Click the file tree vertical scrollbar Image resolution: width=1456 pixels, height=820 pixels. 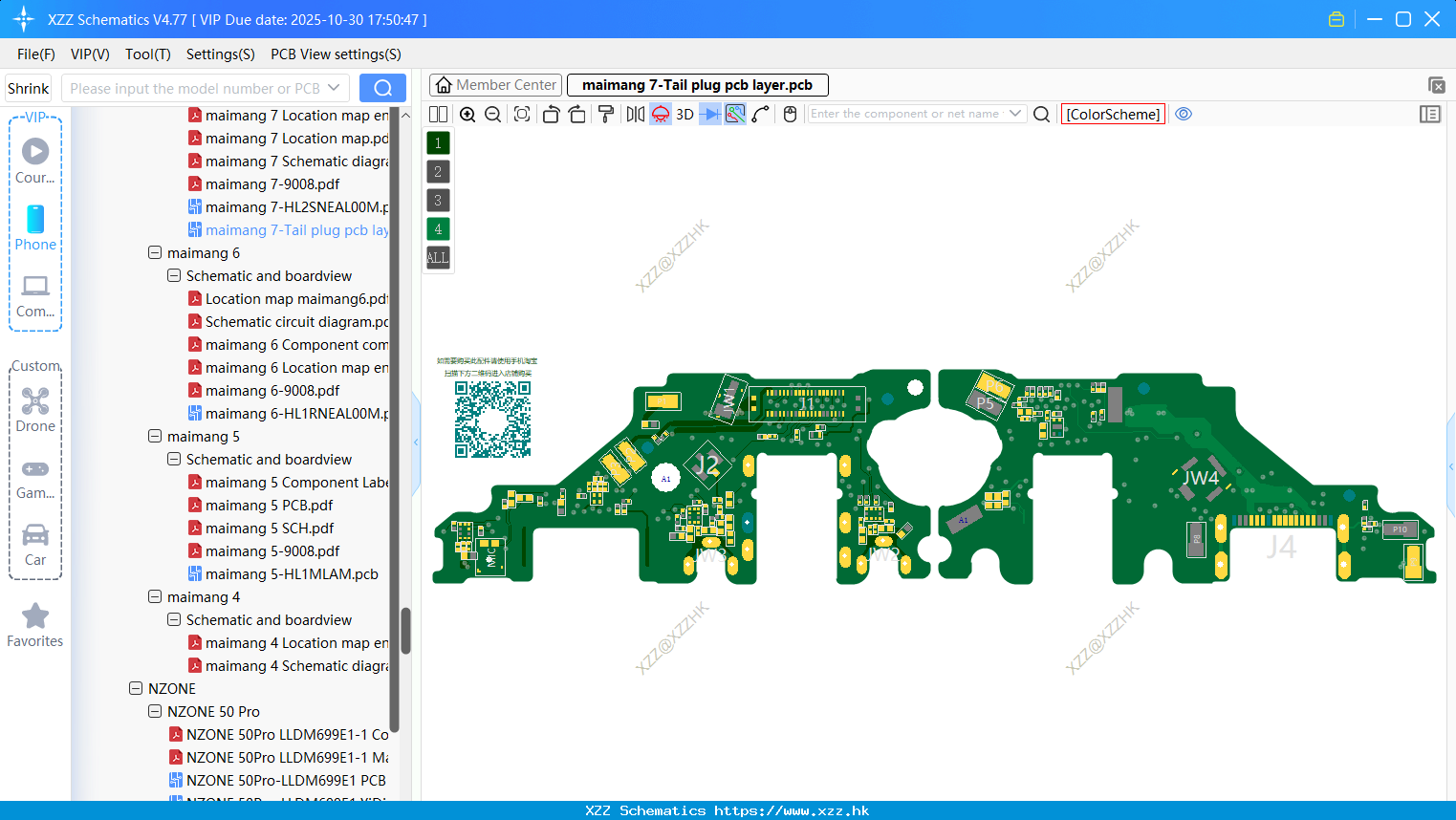[x=405, y=631]
